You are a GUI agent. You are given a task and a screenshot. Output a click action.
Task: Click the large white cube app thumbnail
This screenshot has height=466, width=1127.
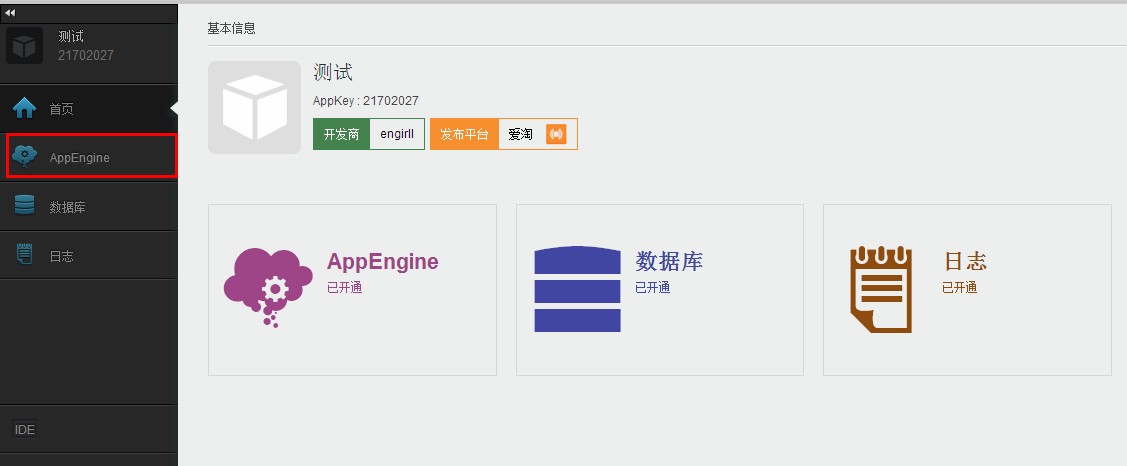[254, 107]
